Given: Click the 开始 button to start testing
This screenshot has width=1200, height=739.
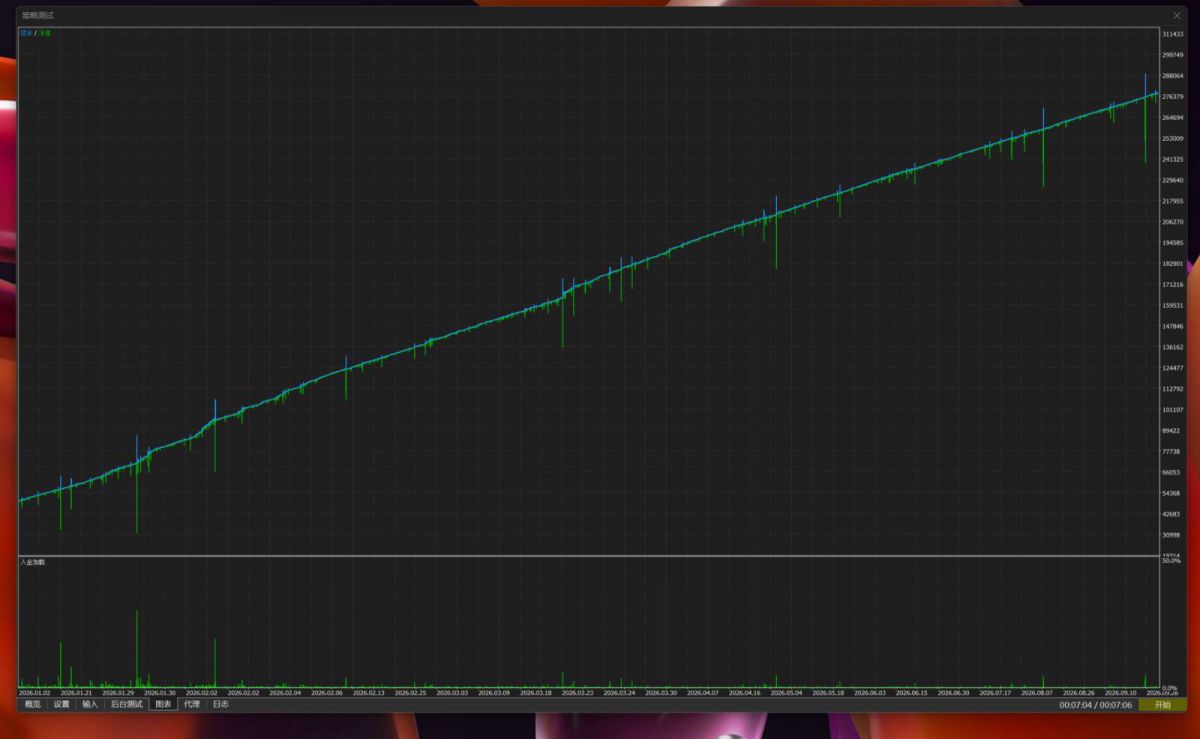Looking at the screenshot, I should (1162, 705).
